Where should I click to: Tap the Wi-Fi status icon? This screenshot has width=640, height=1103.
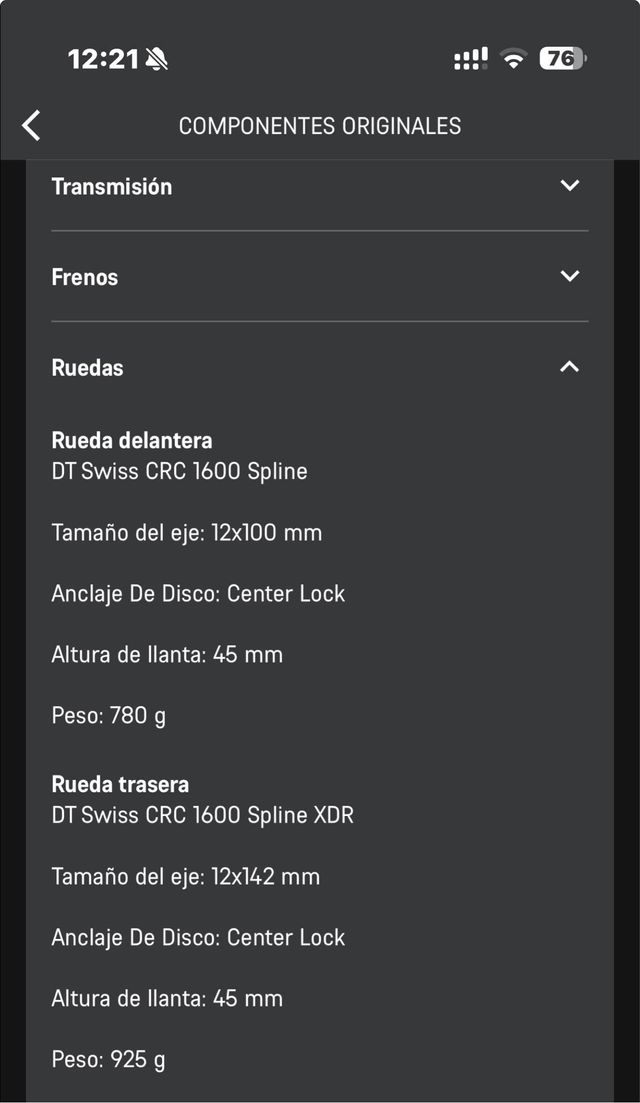pos(514,59)
